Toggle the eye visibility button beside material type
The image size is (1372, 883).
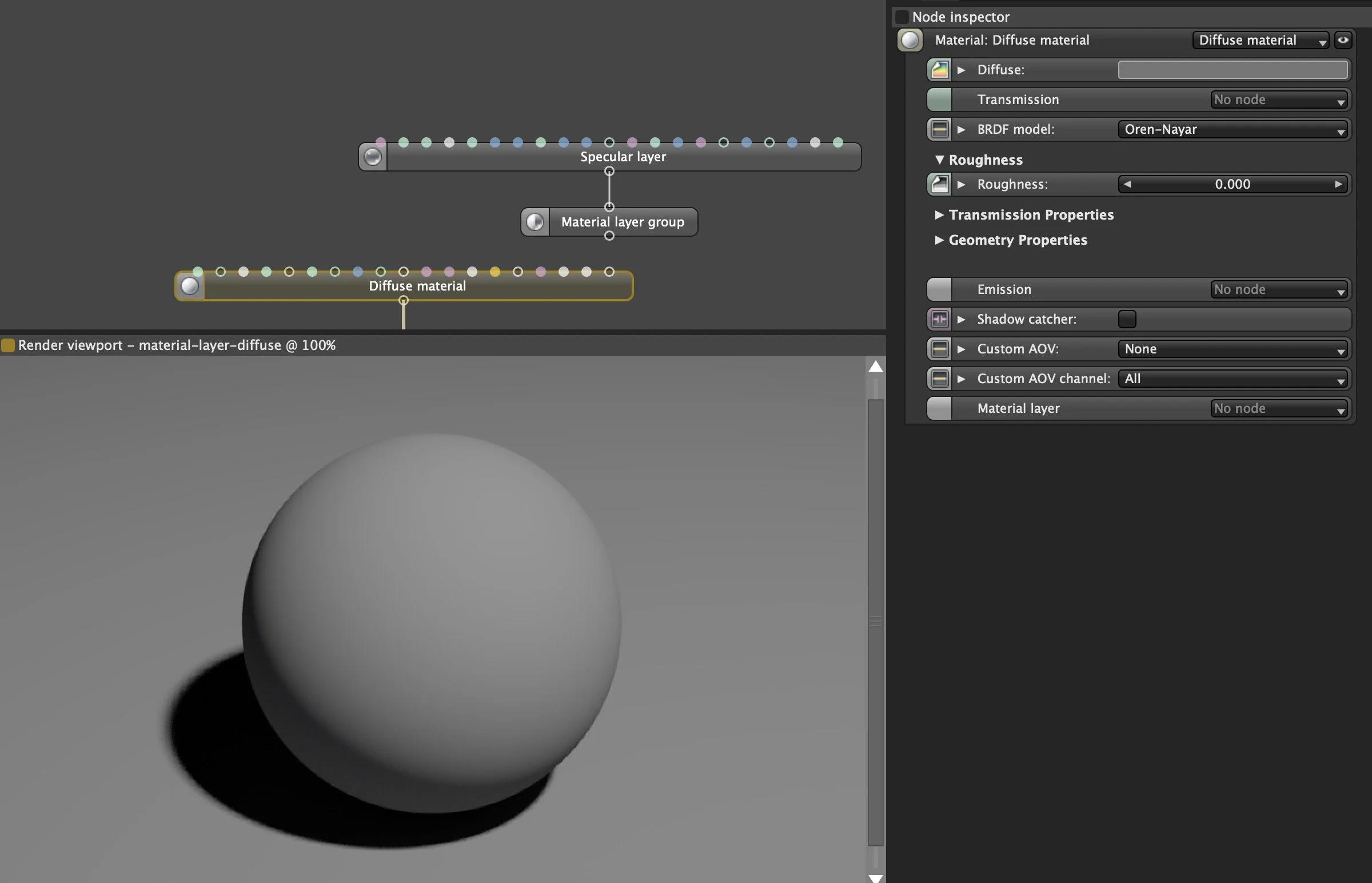click(1343, 40)
